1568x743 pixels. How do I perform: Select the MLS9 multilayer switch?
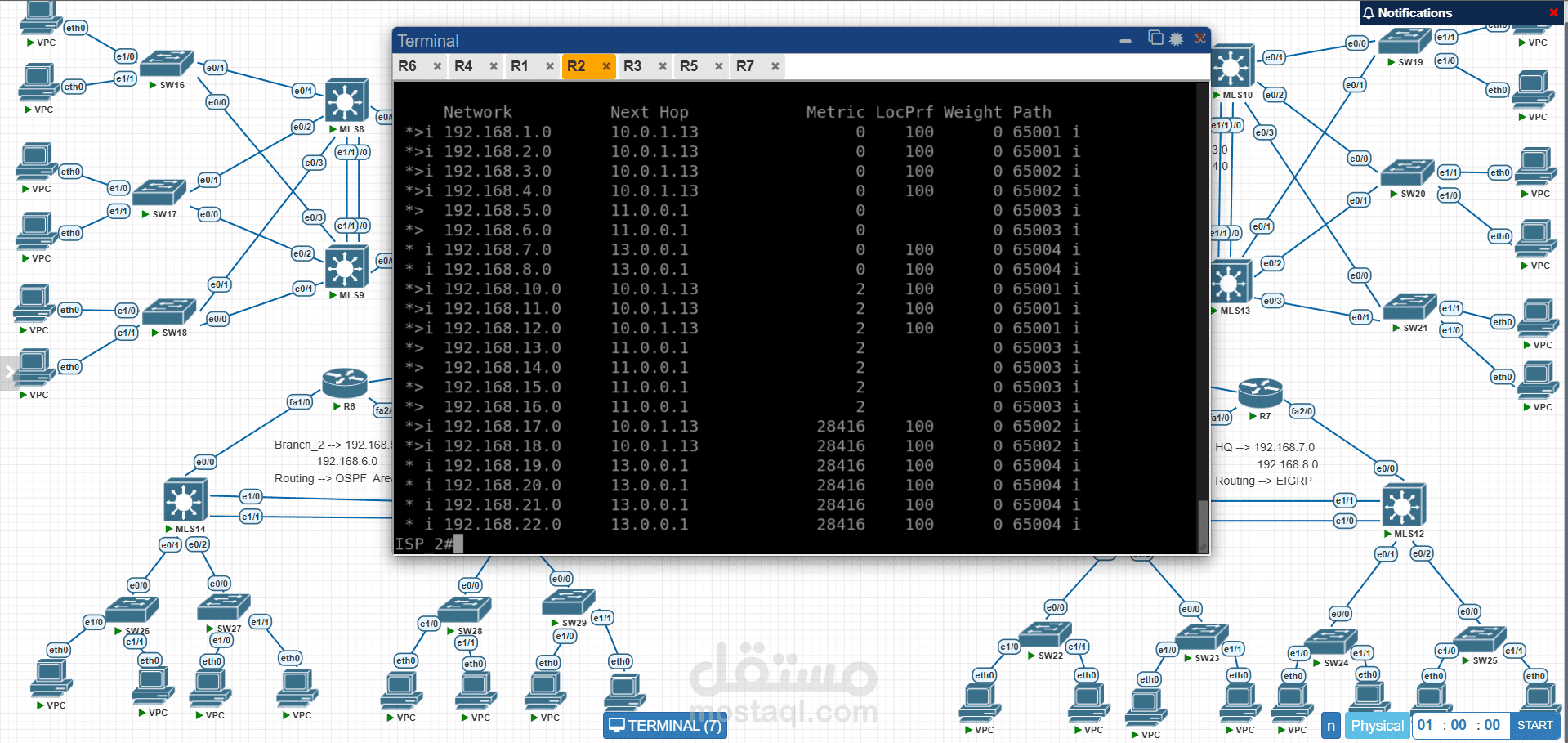[346, 267]
